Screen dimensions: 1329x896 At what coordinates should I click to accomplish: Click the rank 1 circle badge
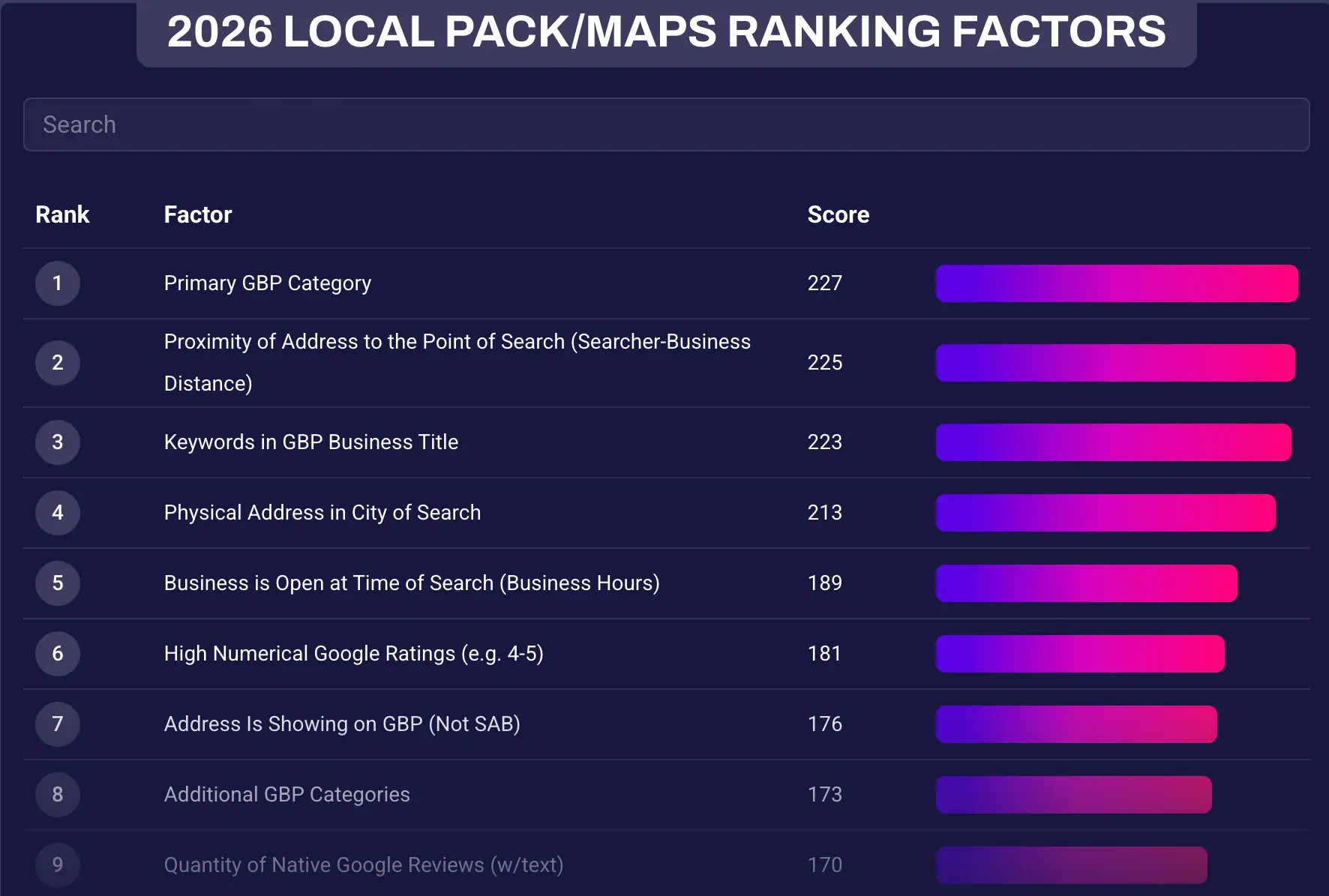[58, 283]
